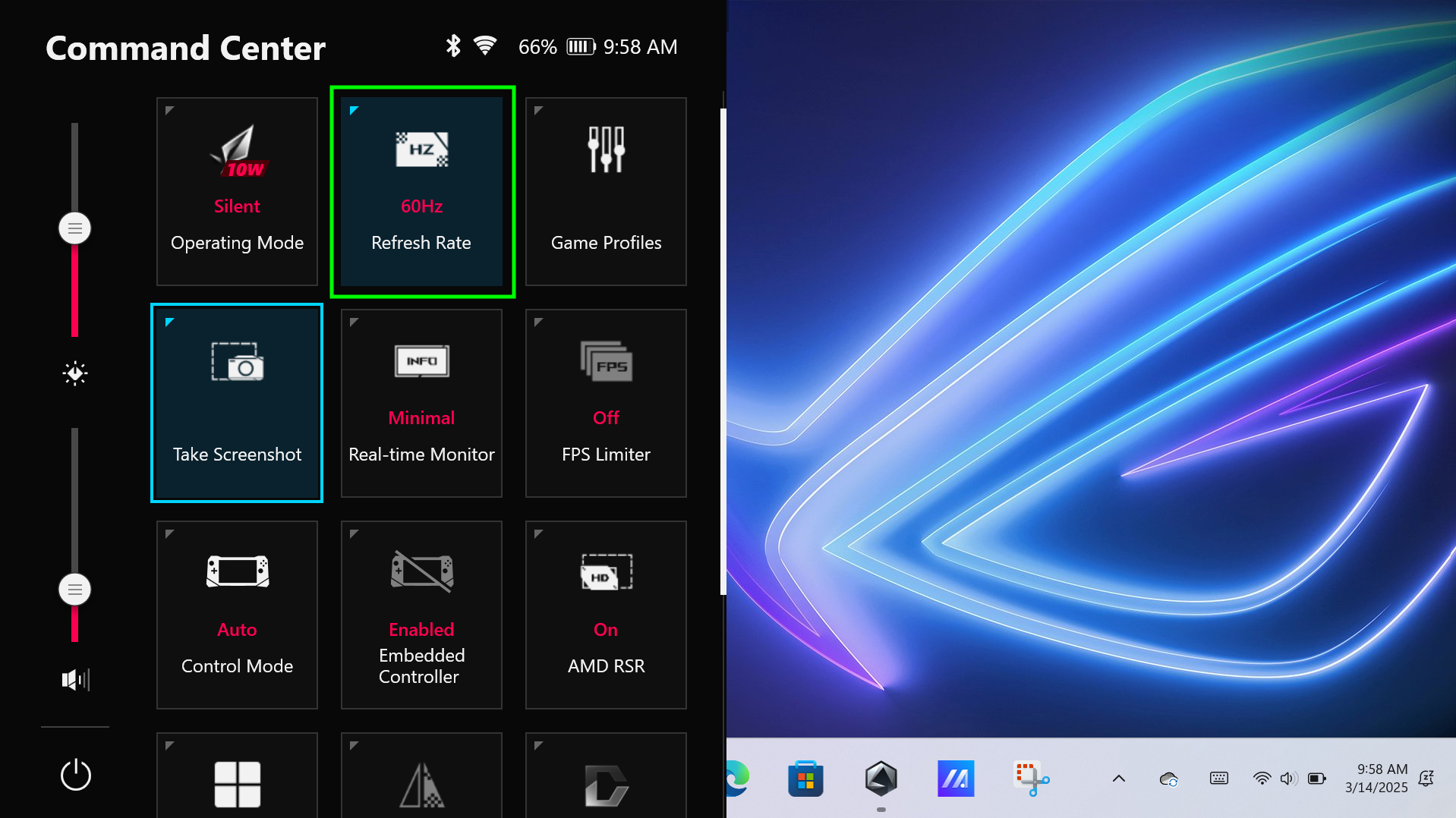1456x818 pixels.
Task: Click the Command Center panel scrollbar
Action: [x=723, y=349]
